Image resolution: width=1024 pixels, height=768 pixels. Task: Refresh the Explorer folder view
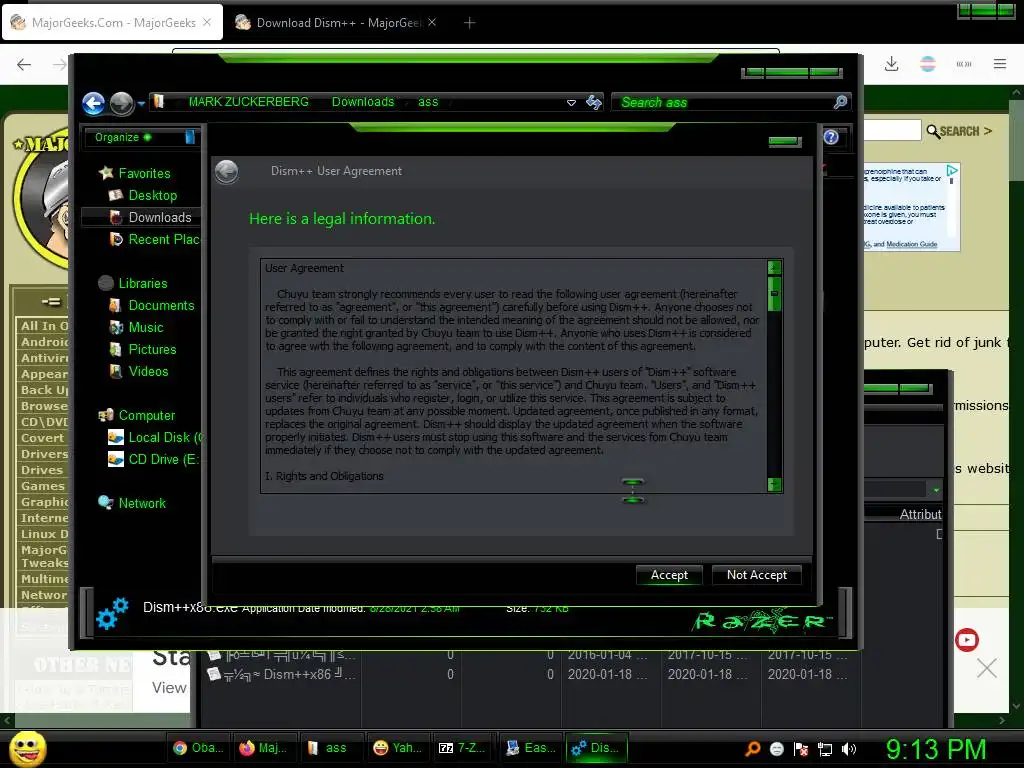pos(594,102)
